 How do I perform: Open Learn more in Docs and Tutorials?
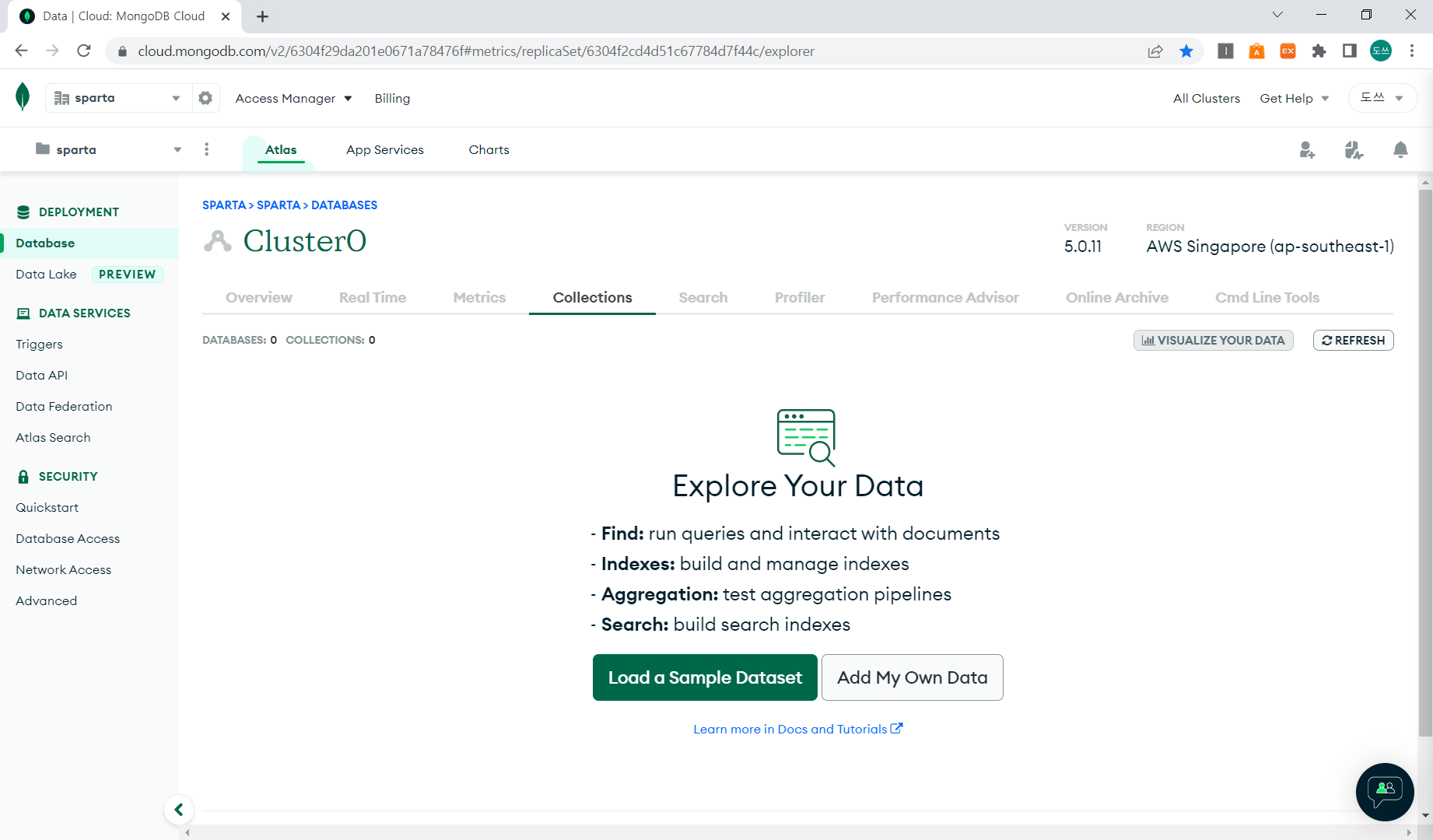tap(798, 729)
